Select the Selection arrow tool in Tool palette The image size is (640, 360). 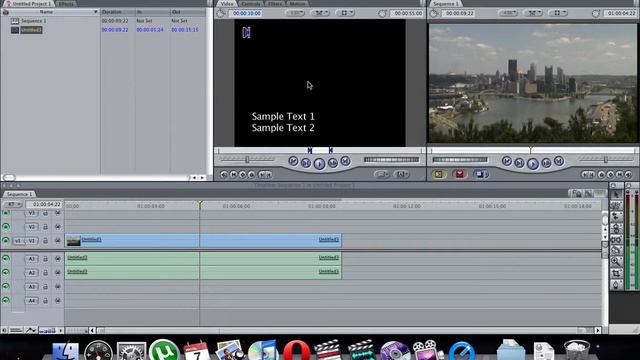616,195
